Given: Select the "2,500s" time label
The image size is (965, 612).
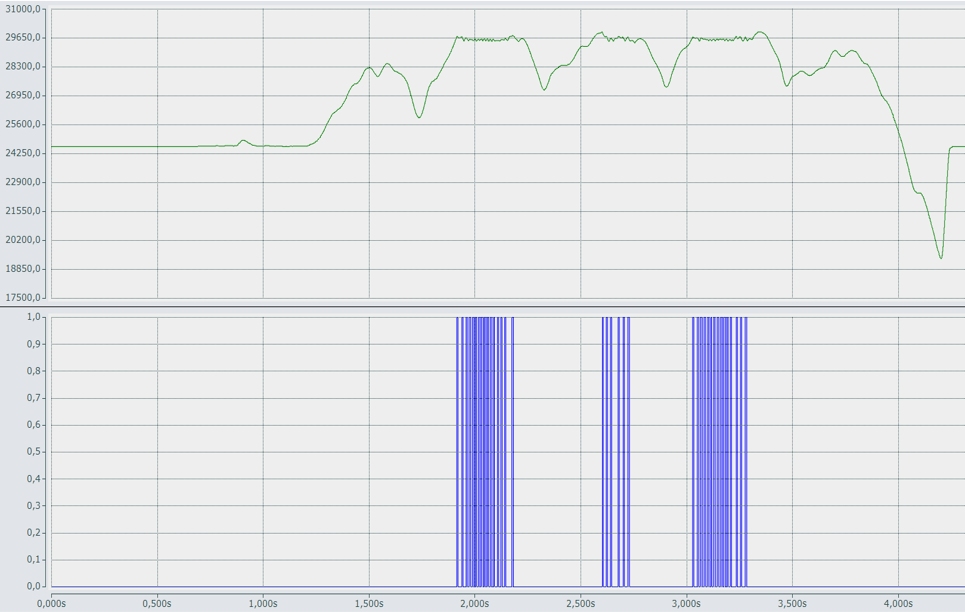Looking at the screenshot, I should pos(580,603).
